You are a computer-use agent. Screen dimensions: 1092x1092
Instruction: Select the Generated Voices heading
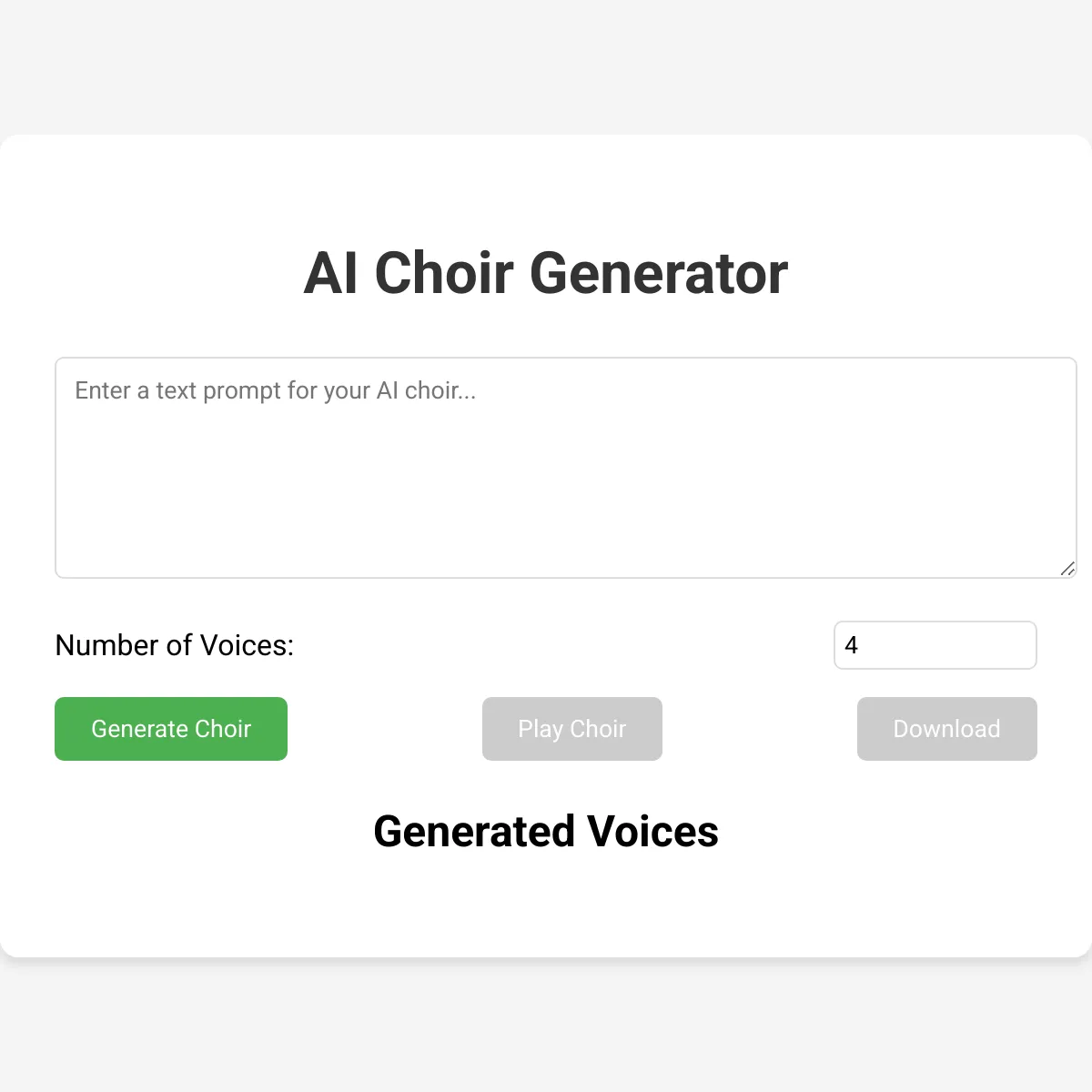(x=546, y=831)
